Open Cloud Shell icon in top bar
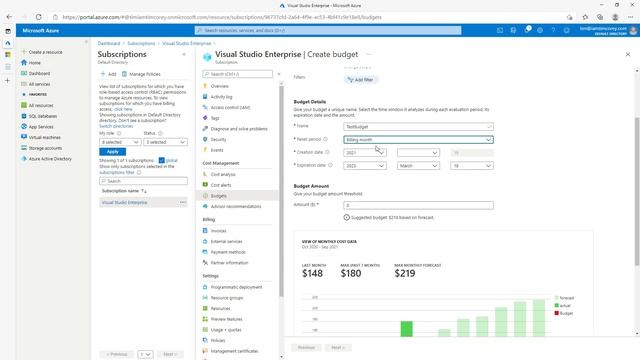The image size is (640, 360). (500, 30)
